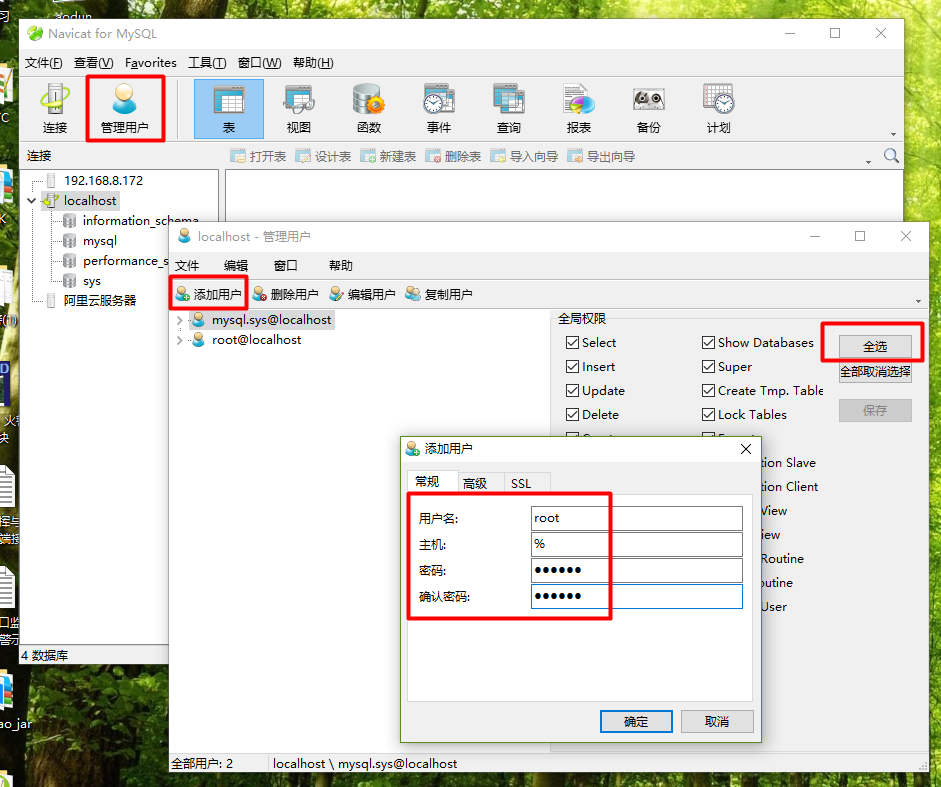Click 添加用户 add user toolbar button
This screenshot has height=787, width=941.
[x=208, y=294]
